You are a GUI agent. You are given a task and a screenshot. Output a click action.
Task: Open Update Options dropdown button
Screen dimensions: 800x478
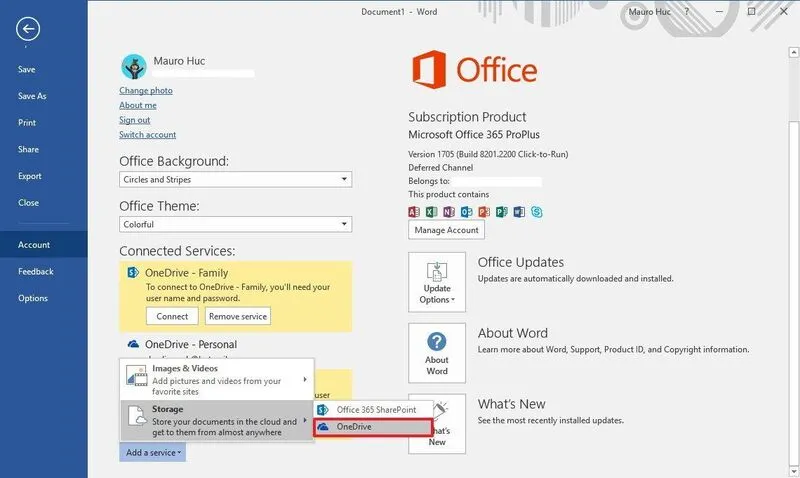[x=437, y=282]
